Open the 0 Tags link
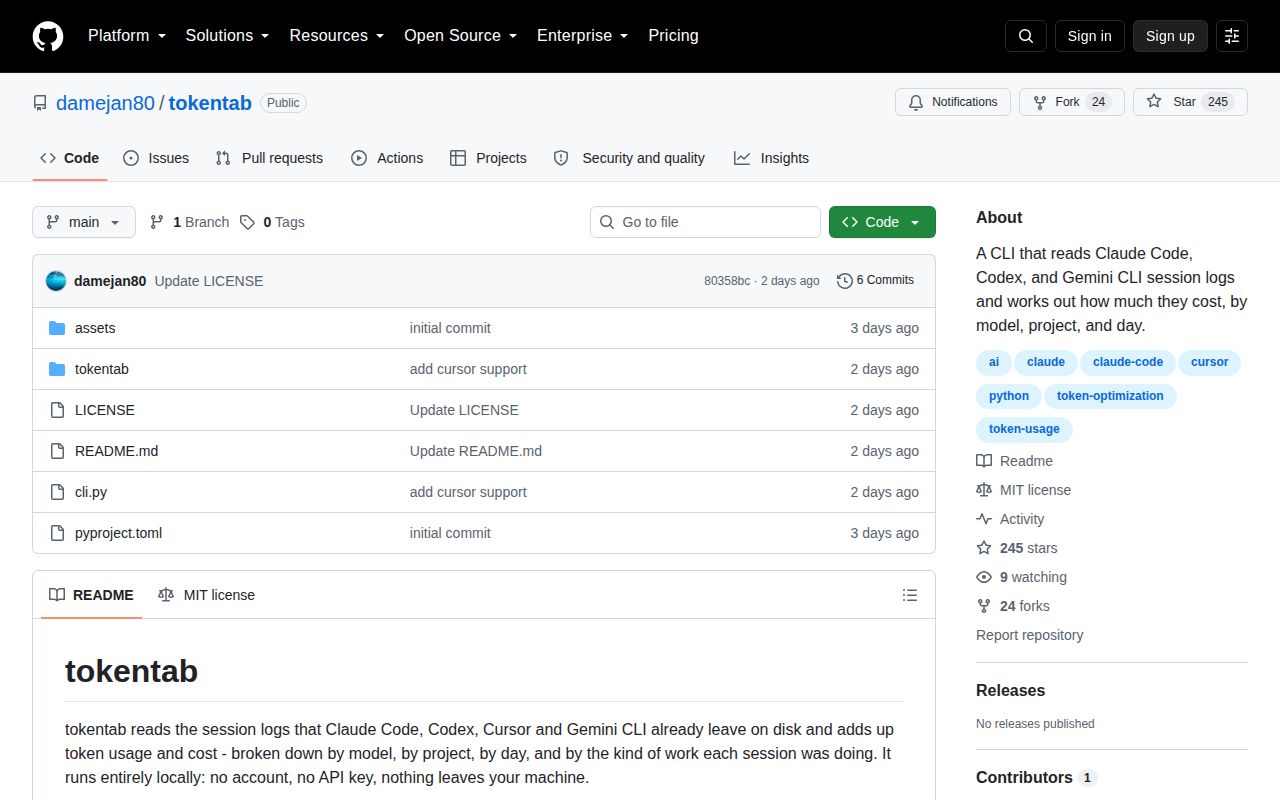Image resolution: width=1280 pixels, height=800 pixels. click(x=272, y=222)
